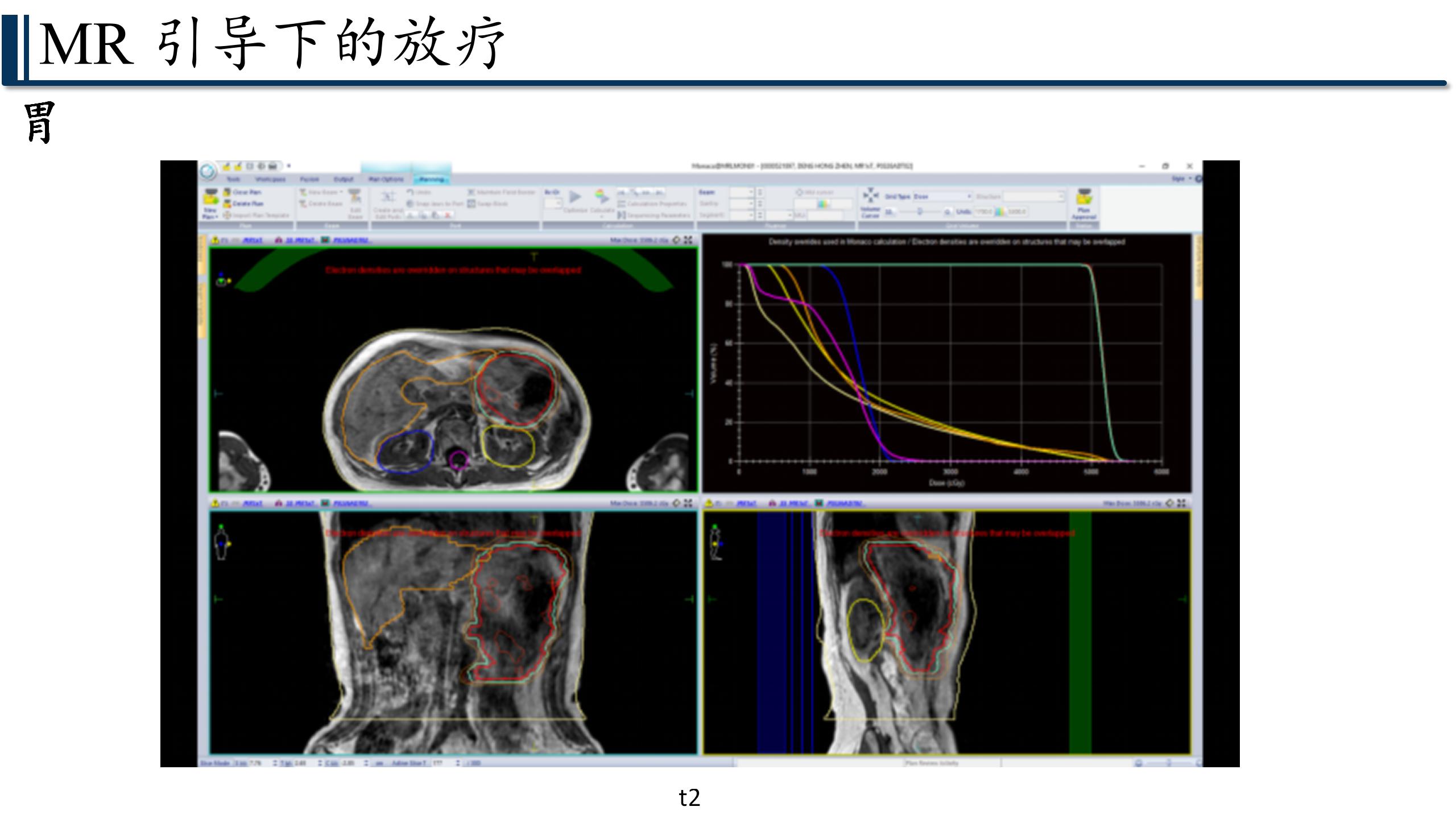Adjust the Grid Volume isodose slider
This screenshot has height=819, width=1456.
(x=920, y=212)
